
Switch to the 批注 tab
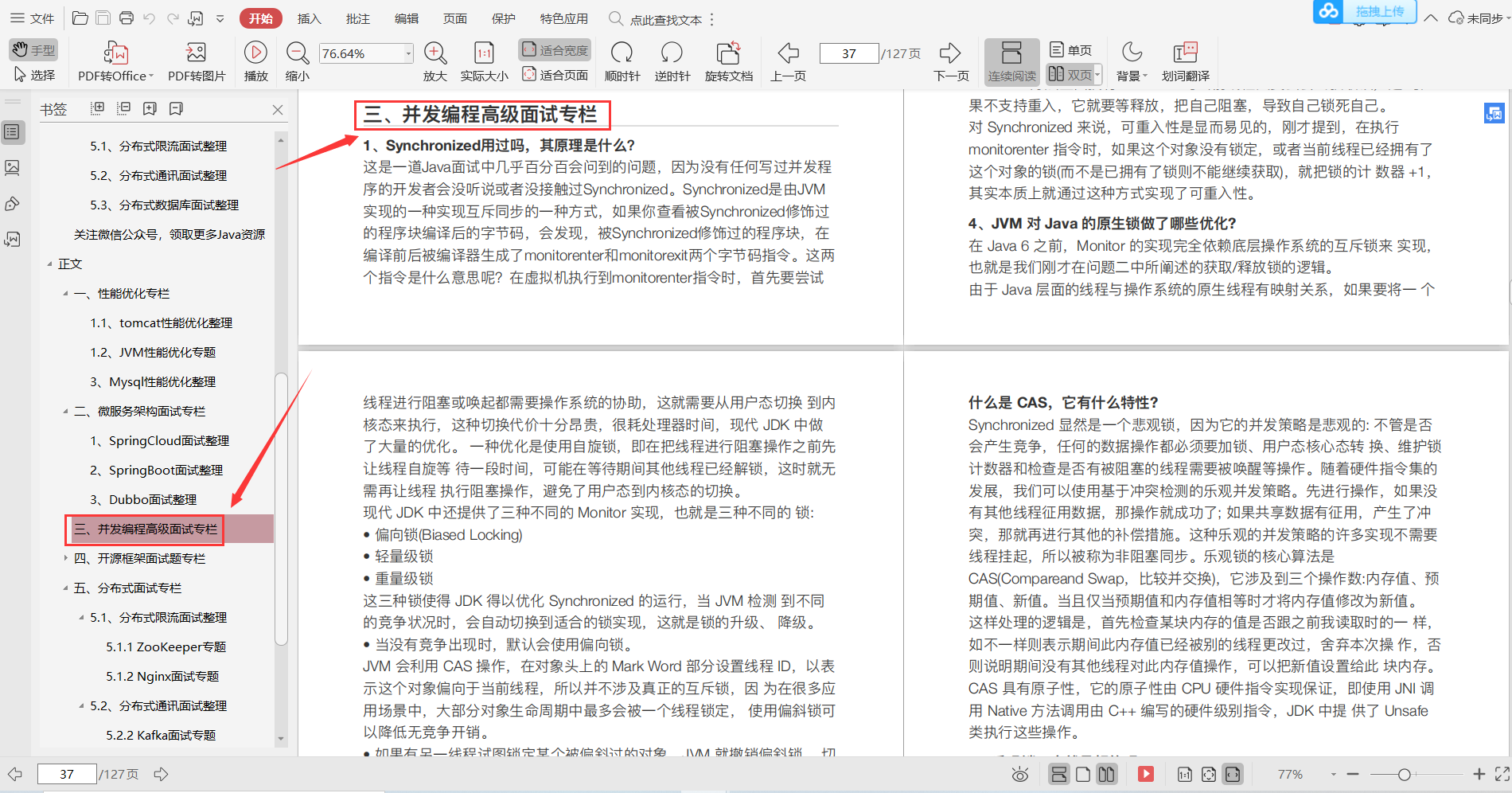click(x=358, y=18)
